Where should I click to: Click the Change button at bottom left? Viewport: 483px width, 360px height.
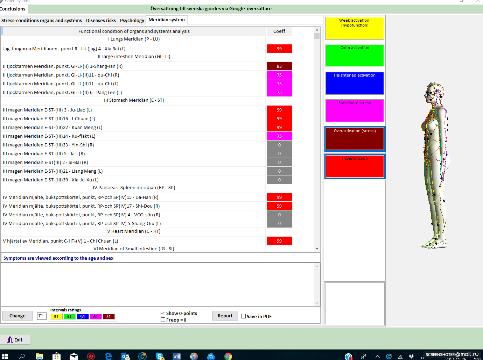[17, 316]
